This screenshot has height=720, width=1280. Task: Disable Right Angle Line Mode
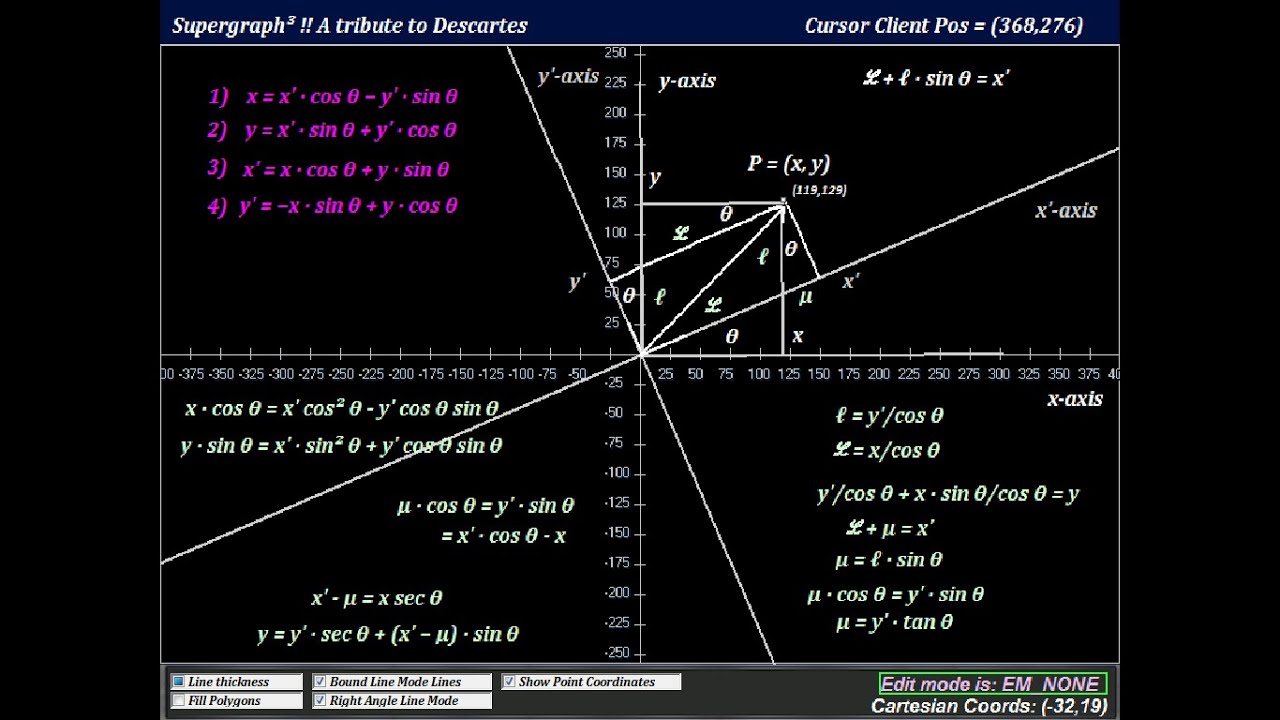click(x=320, y=701)
